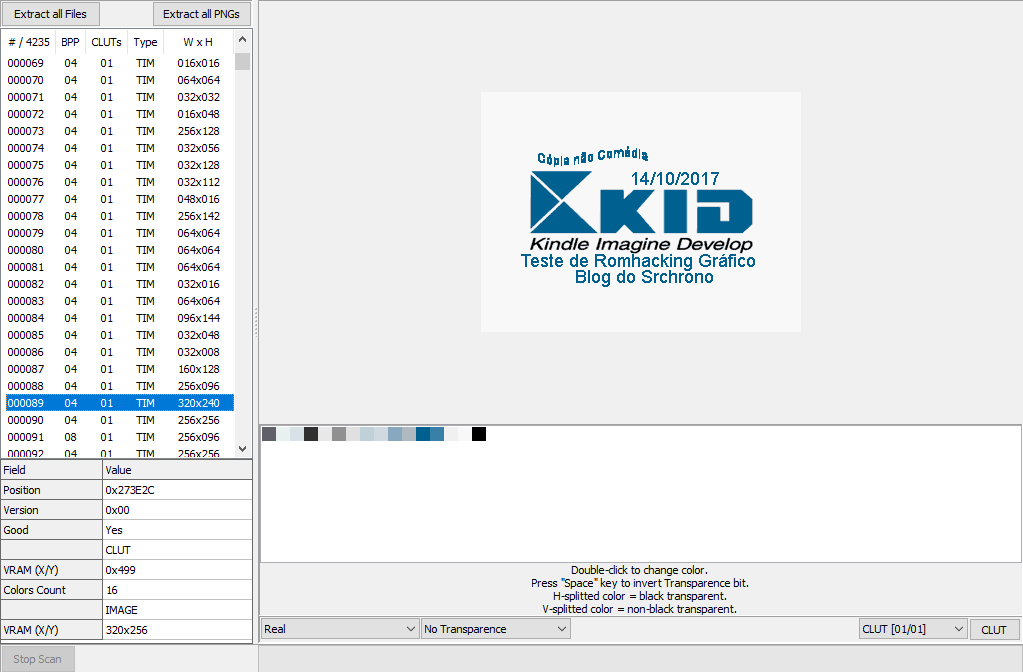Select file row 000075
The height and width of the screenshot is (672, 1023).
(119, 165)
